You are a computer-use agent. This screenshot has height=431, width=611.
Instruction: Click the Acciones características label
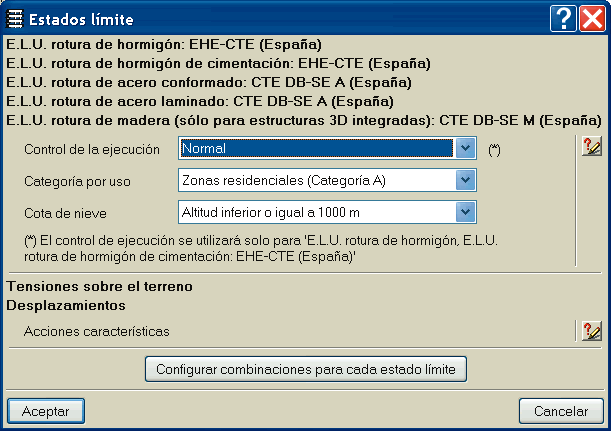[x=96, y=331]
